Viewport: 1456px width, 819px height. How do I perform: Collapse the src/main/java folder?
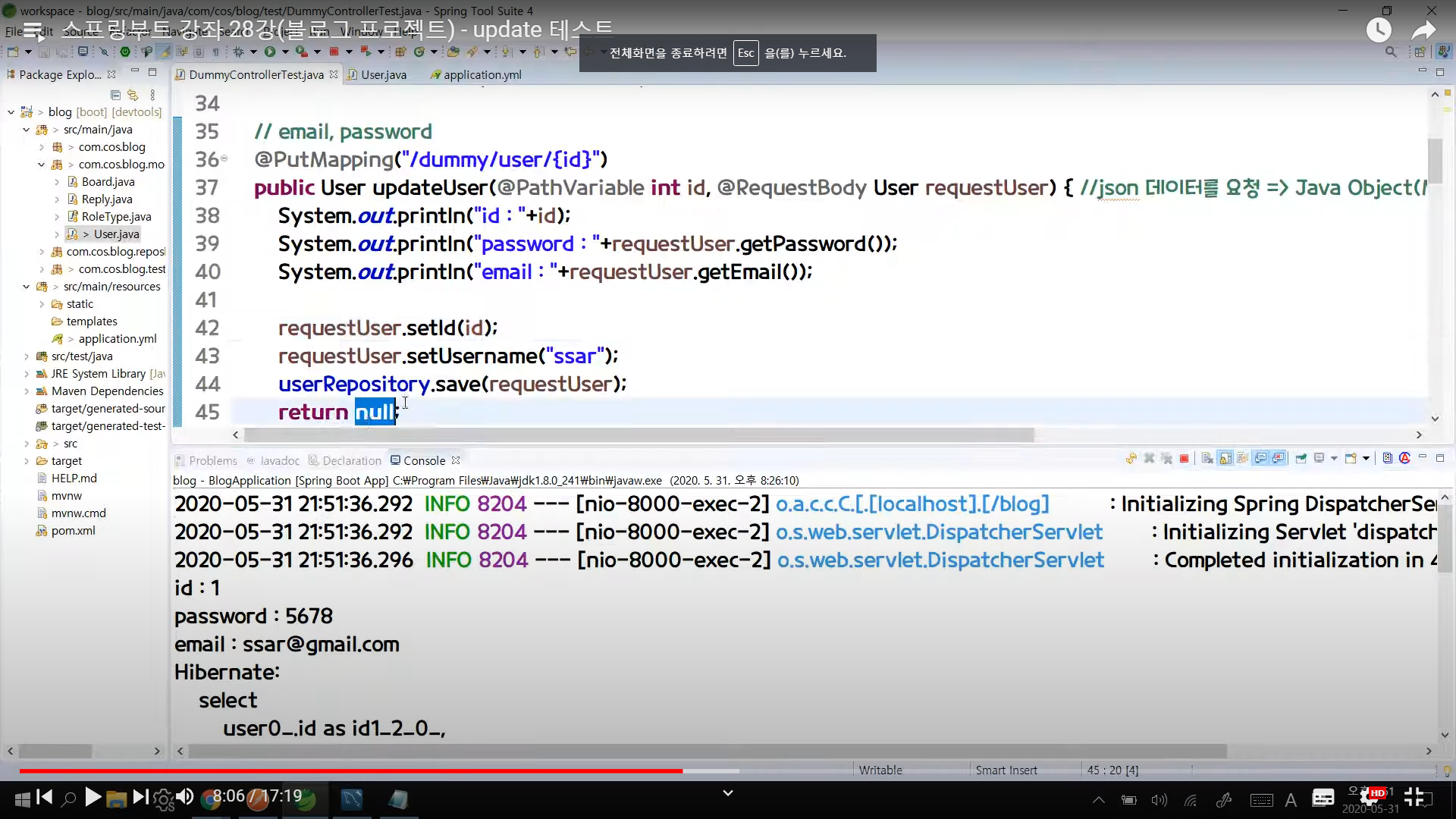point(26,130)
